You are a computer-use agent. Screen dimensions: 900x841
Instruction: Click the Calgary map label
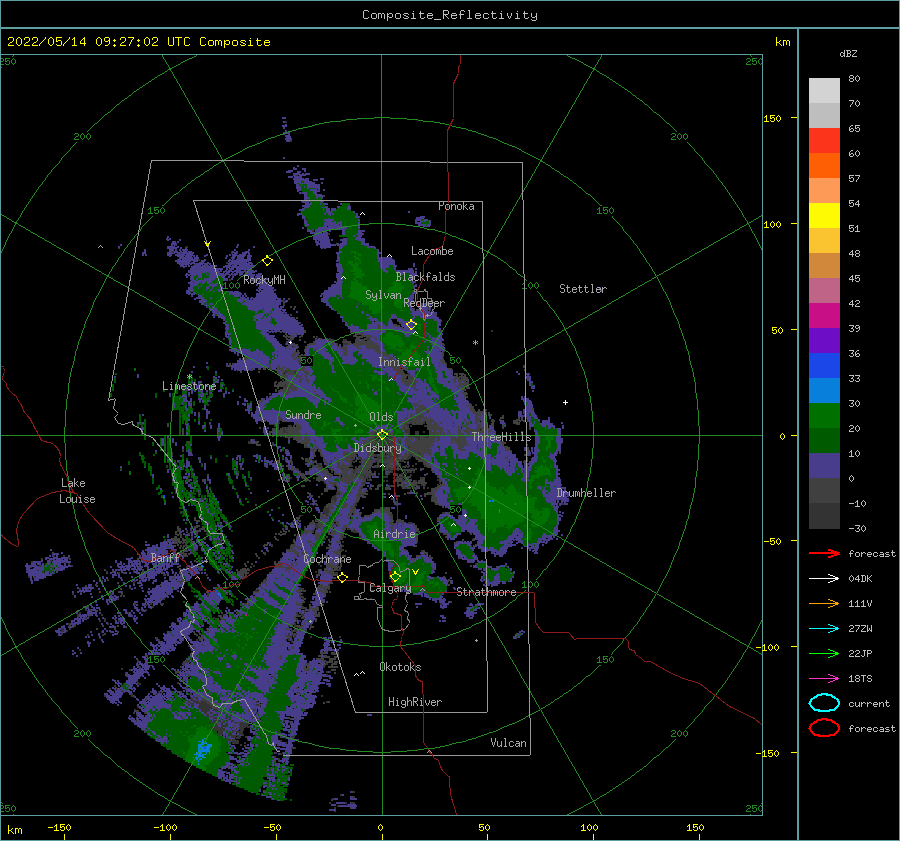click(x=390, y=588)
